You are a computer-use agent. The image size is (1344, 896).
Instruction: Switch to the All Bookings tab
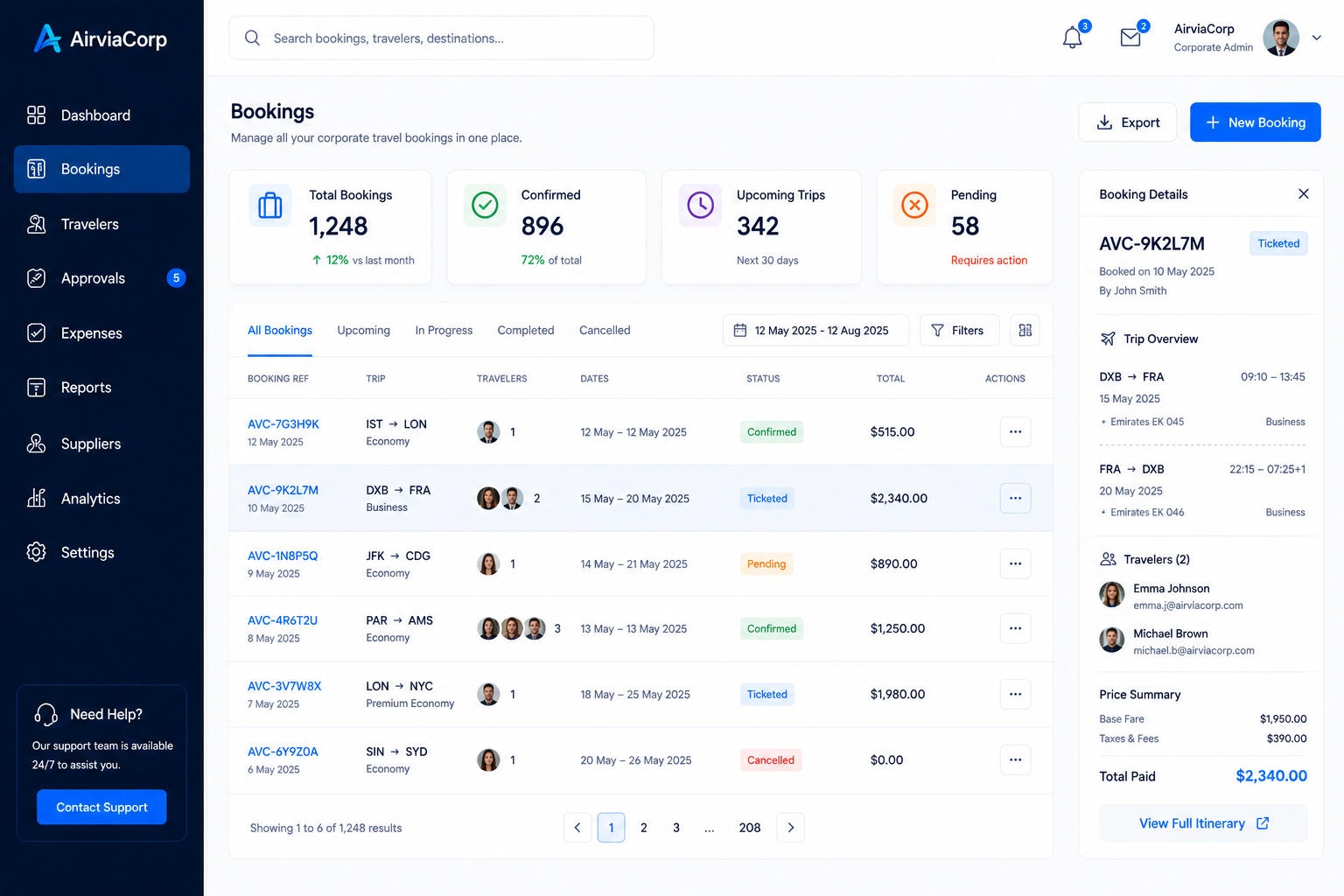coord(280,331)
